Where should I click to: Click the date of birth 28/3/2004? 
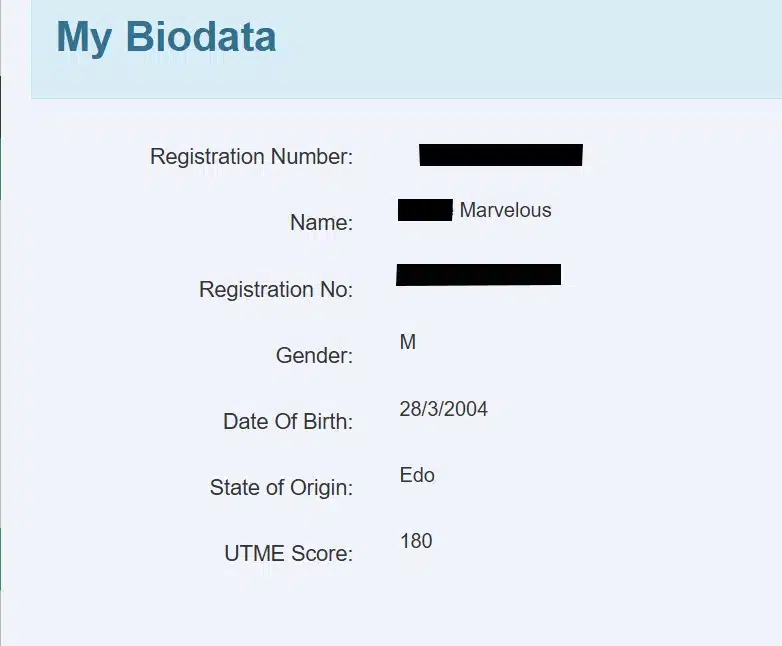[x=443, y=409]
